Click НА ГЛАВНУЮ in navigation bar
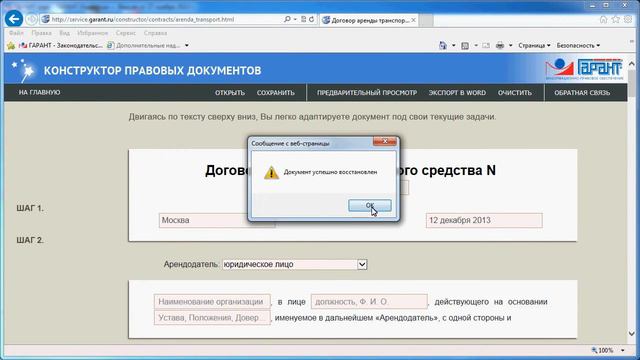The height and width of the screenshot is (360, 640). pyautogui.click(x=39, y=93)
